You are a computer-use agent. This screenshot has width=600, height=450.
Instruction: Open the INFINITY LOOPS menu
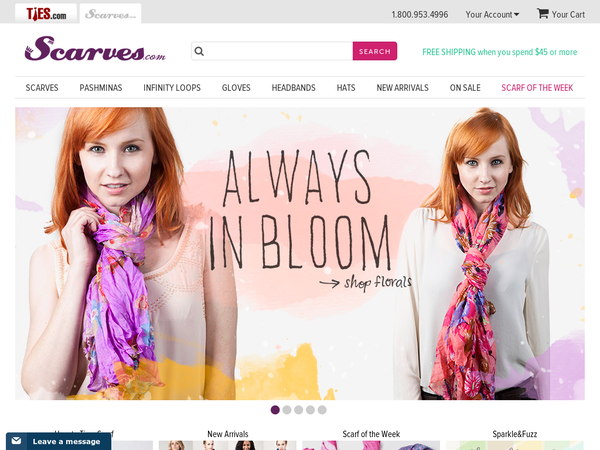tap(172, 88)
